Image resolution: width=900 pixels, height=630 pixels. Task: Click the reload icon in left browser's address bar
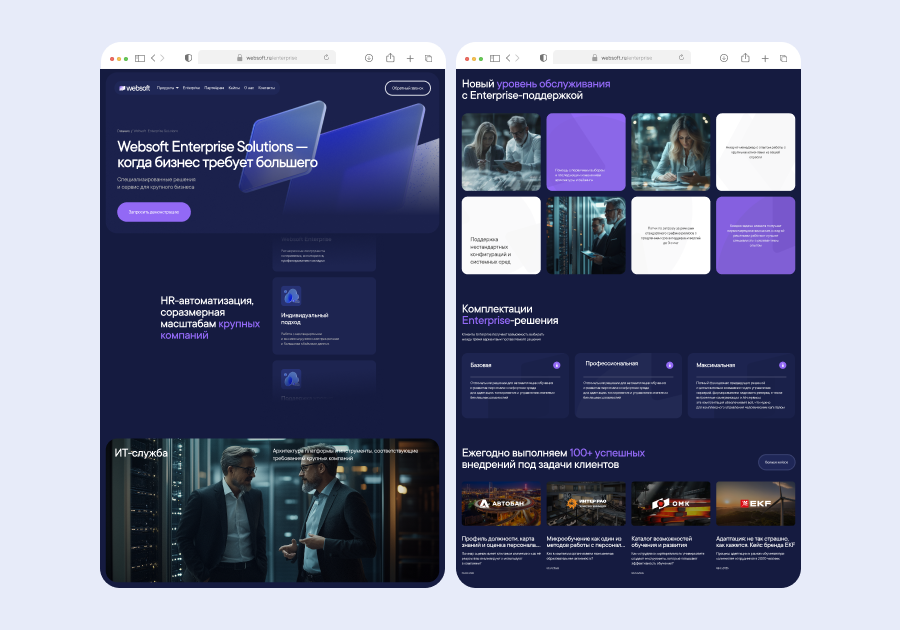coord(326,58)
